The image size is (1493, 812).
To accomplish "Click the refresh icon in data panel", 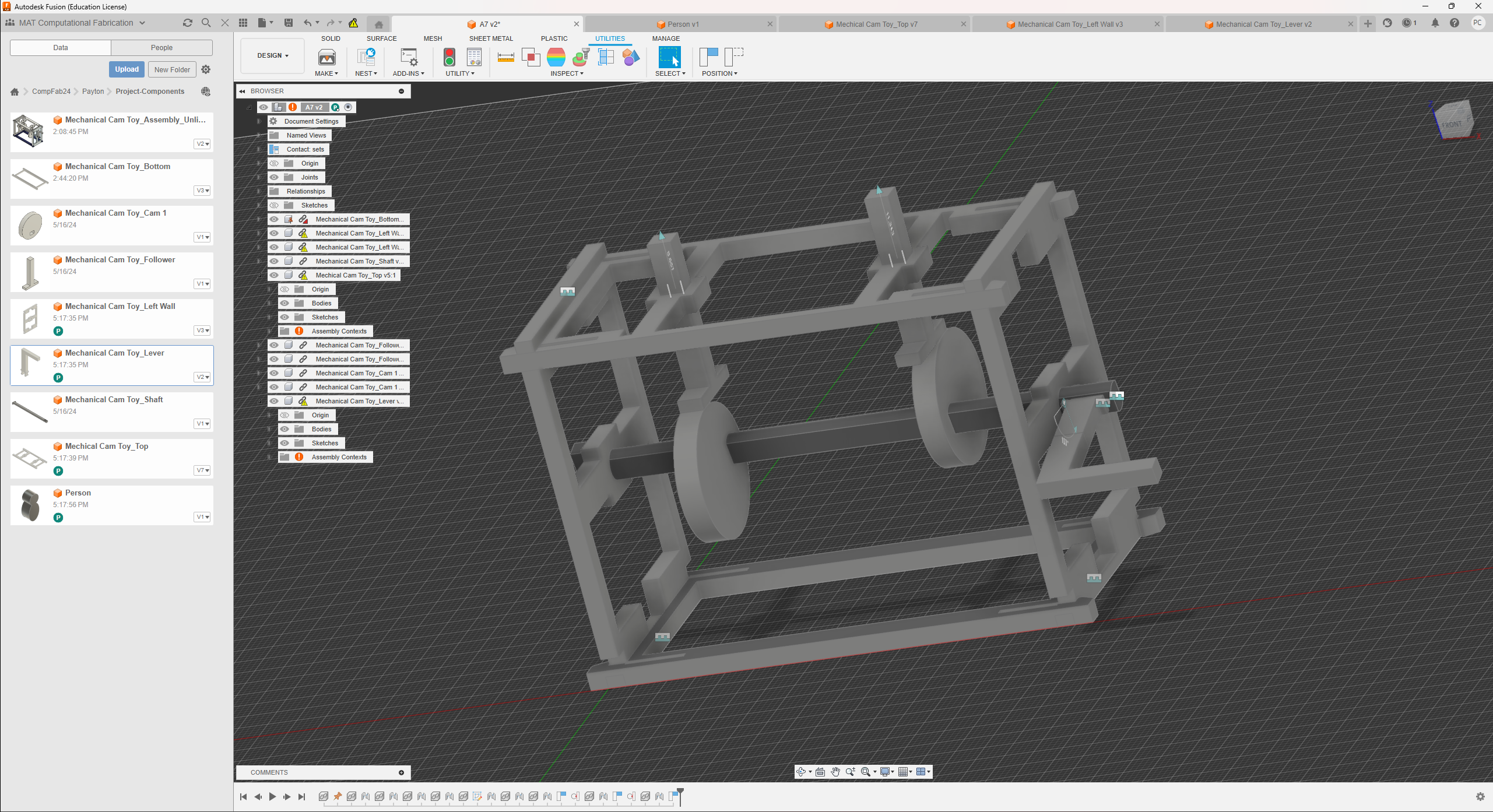I will (187, 23).
